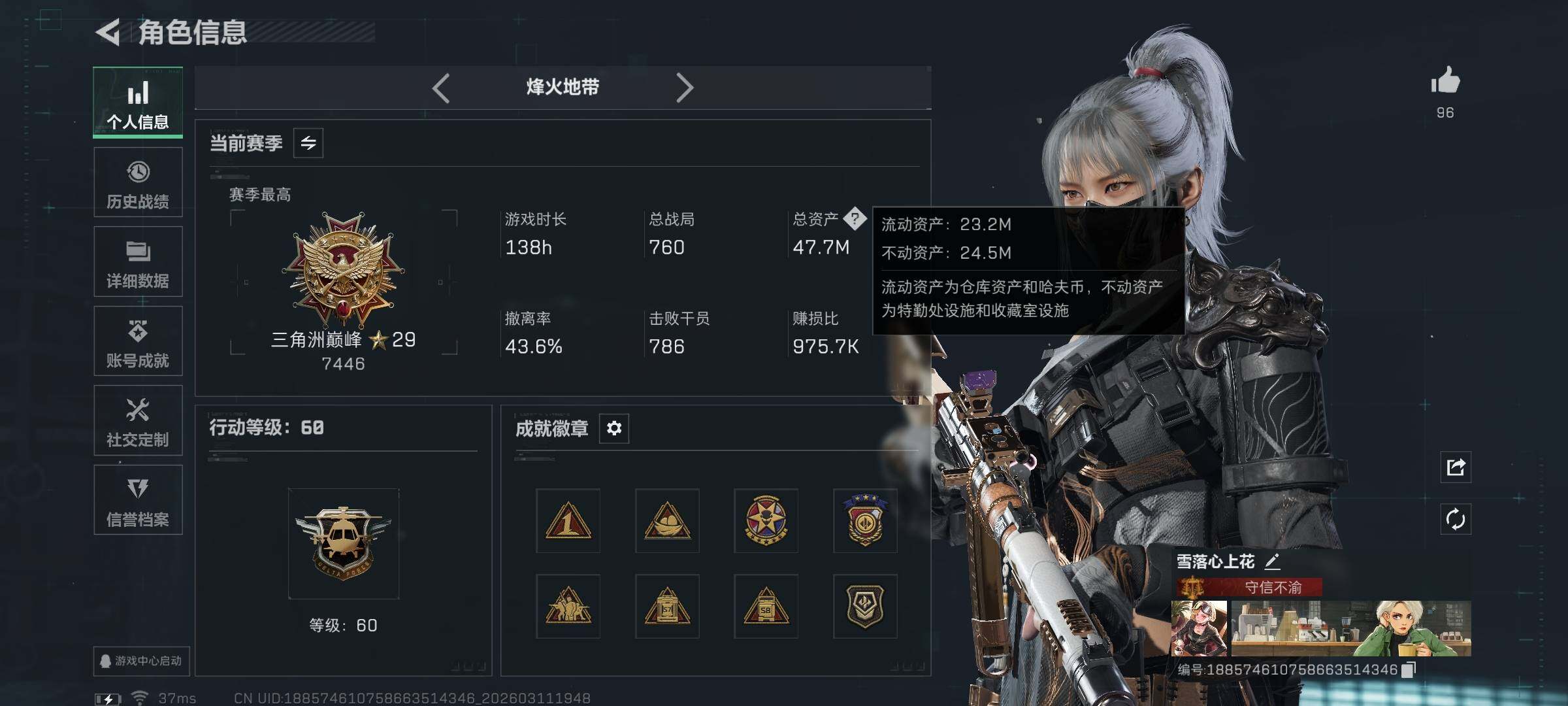Open the 社交定制 tab
The image size is (1568, 706).
coord(138,420)
